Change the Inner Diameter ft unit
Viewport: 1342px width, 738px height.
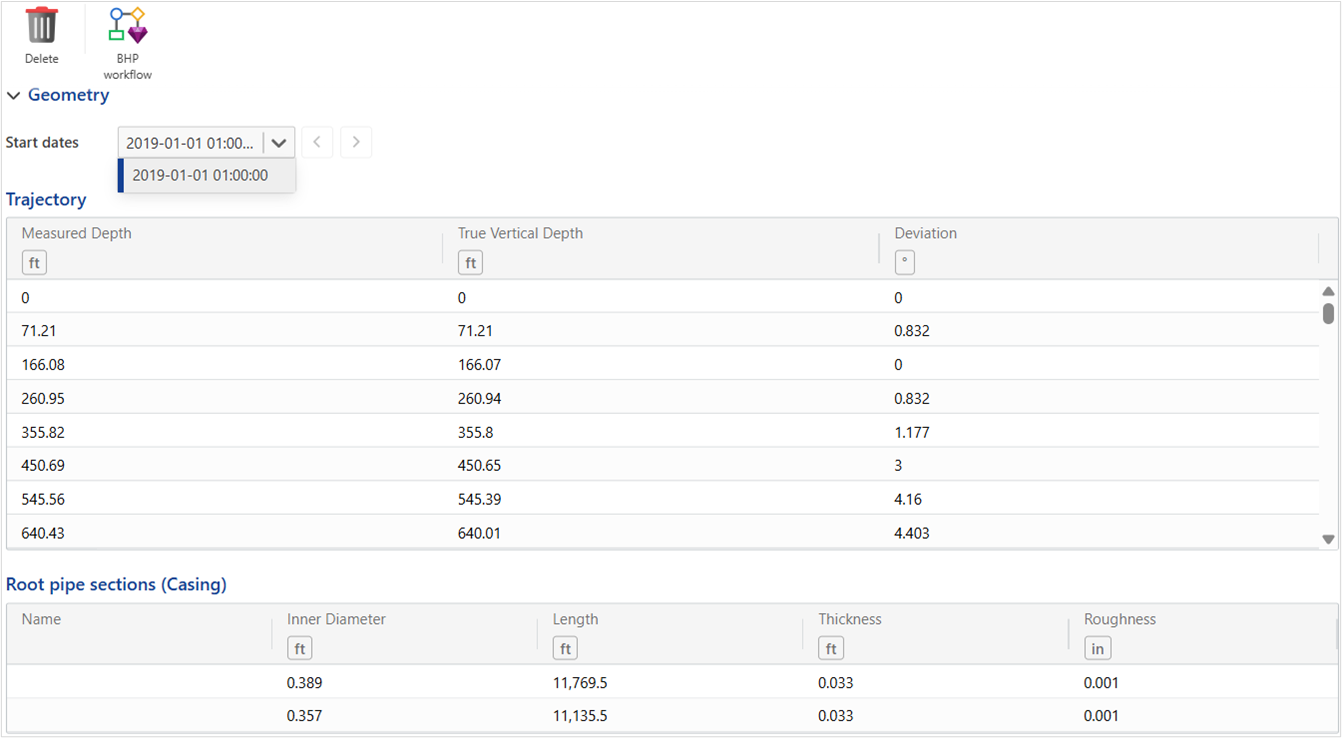(299, 649)
